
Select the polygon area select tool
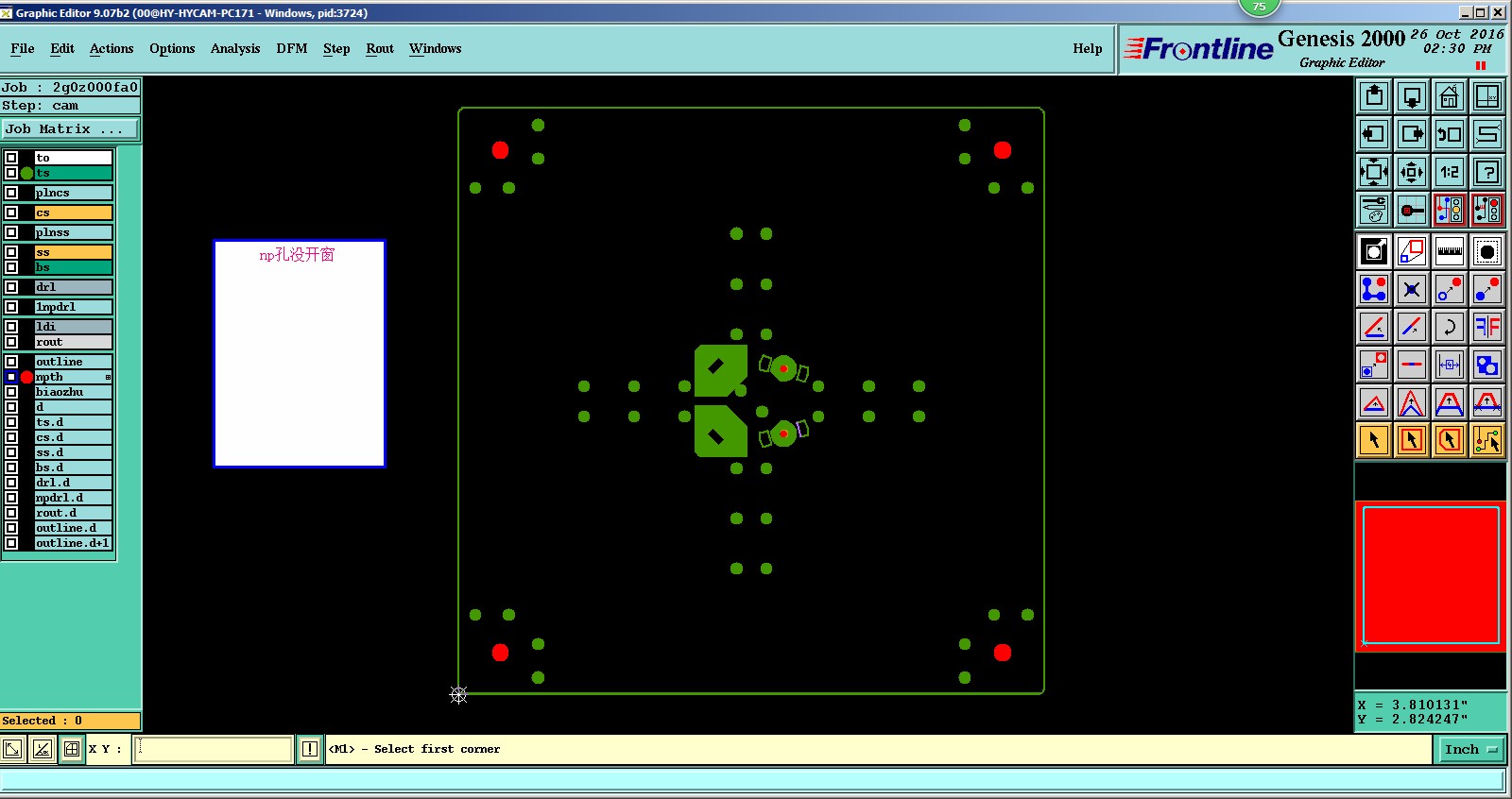pos(1450,440)
